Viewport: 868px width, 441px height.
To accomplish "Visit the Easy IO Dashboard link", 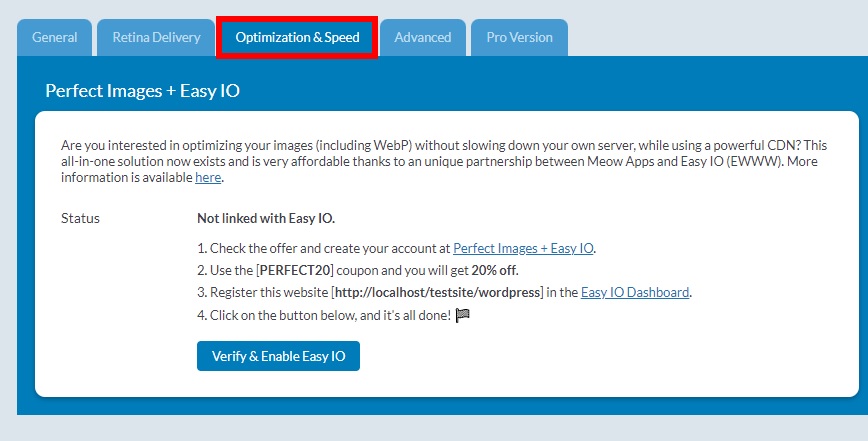I will pos(635,292).
